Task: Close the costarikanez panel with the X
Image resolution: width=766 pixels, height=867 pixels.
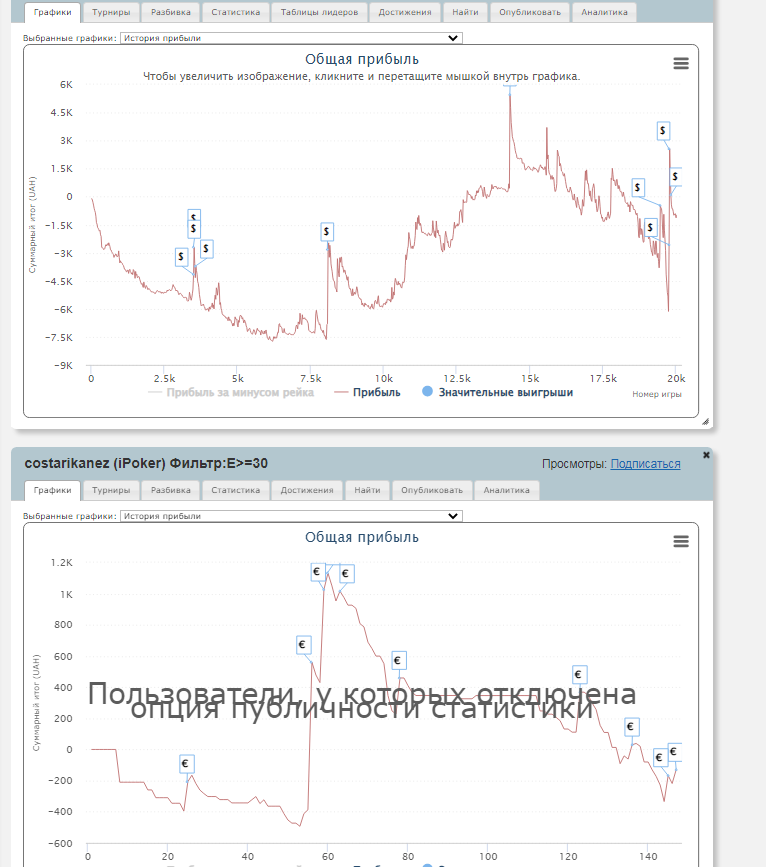Action: [706, 455]
